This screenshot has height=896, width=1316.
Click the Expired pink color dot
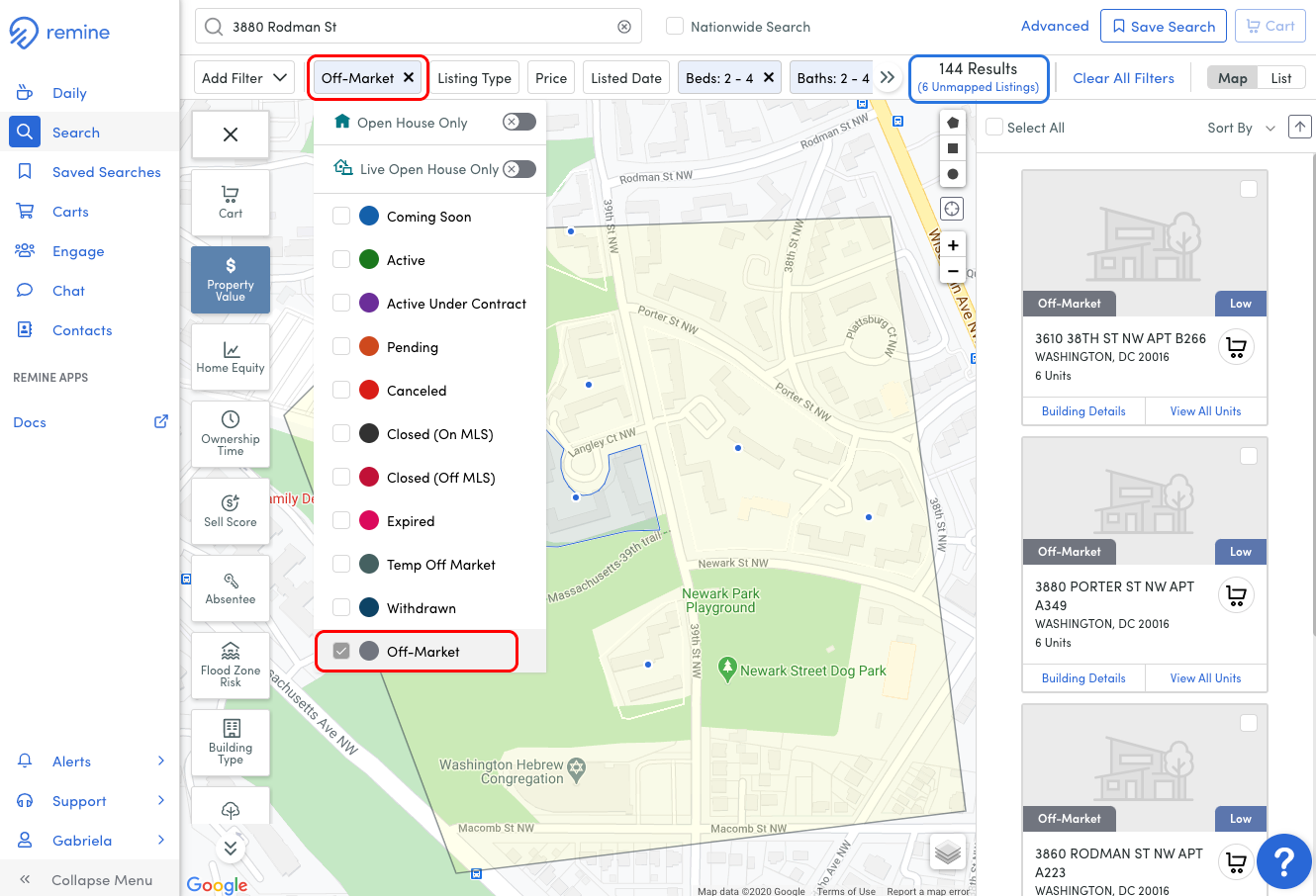point(369,520)
